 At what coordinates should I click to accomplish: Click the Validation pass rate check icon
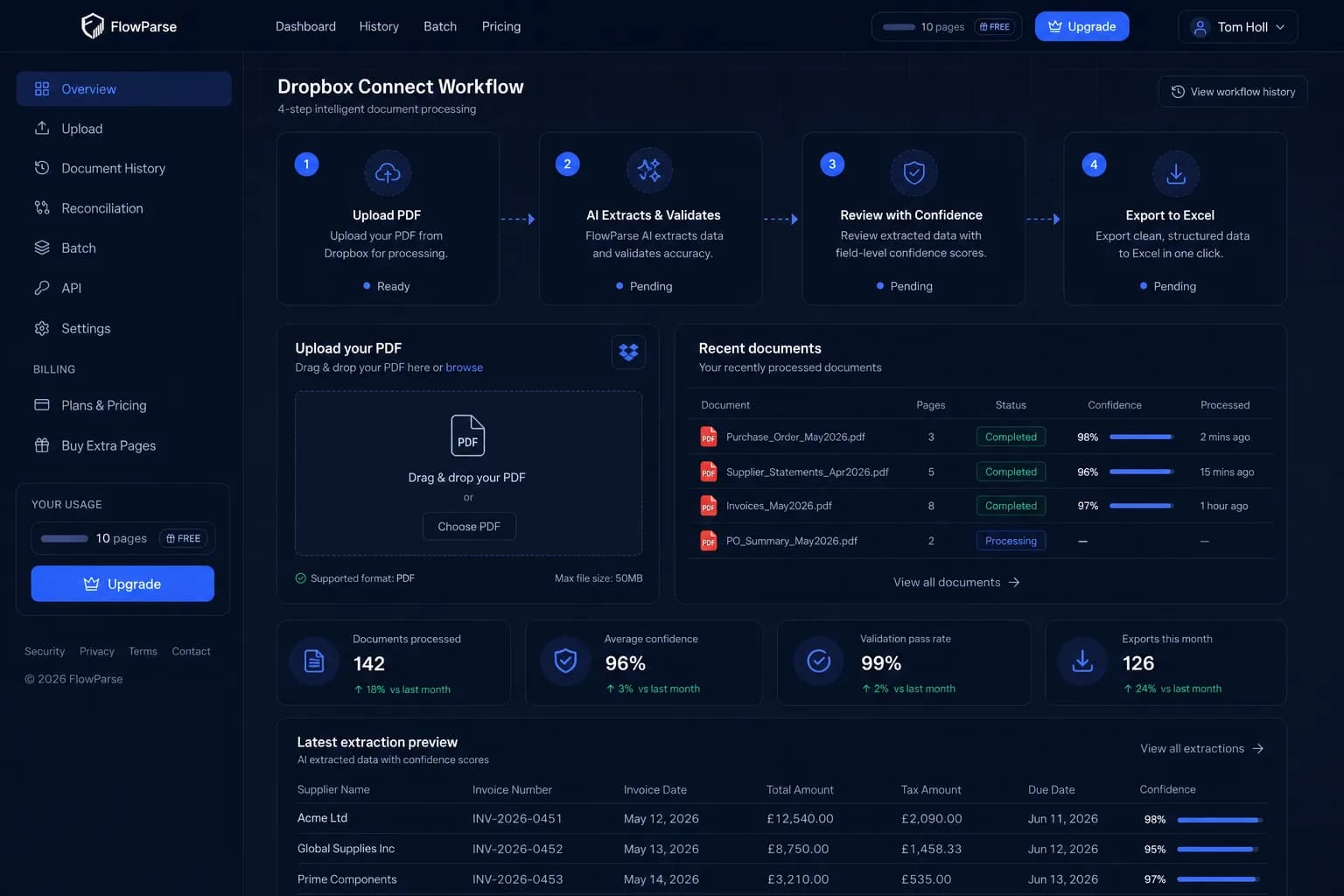click(x=818, y=661)
